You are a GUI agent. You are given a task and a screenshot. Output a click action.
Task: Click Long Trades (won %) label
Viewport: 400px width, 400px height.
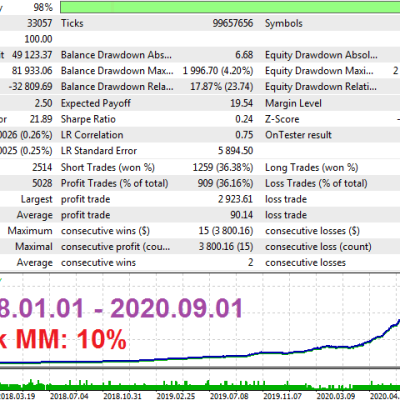[x=312, y=167]
